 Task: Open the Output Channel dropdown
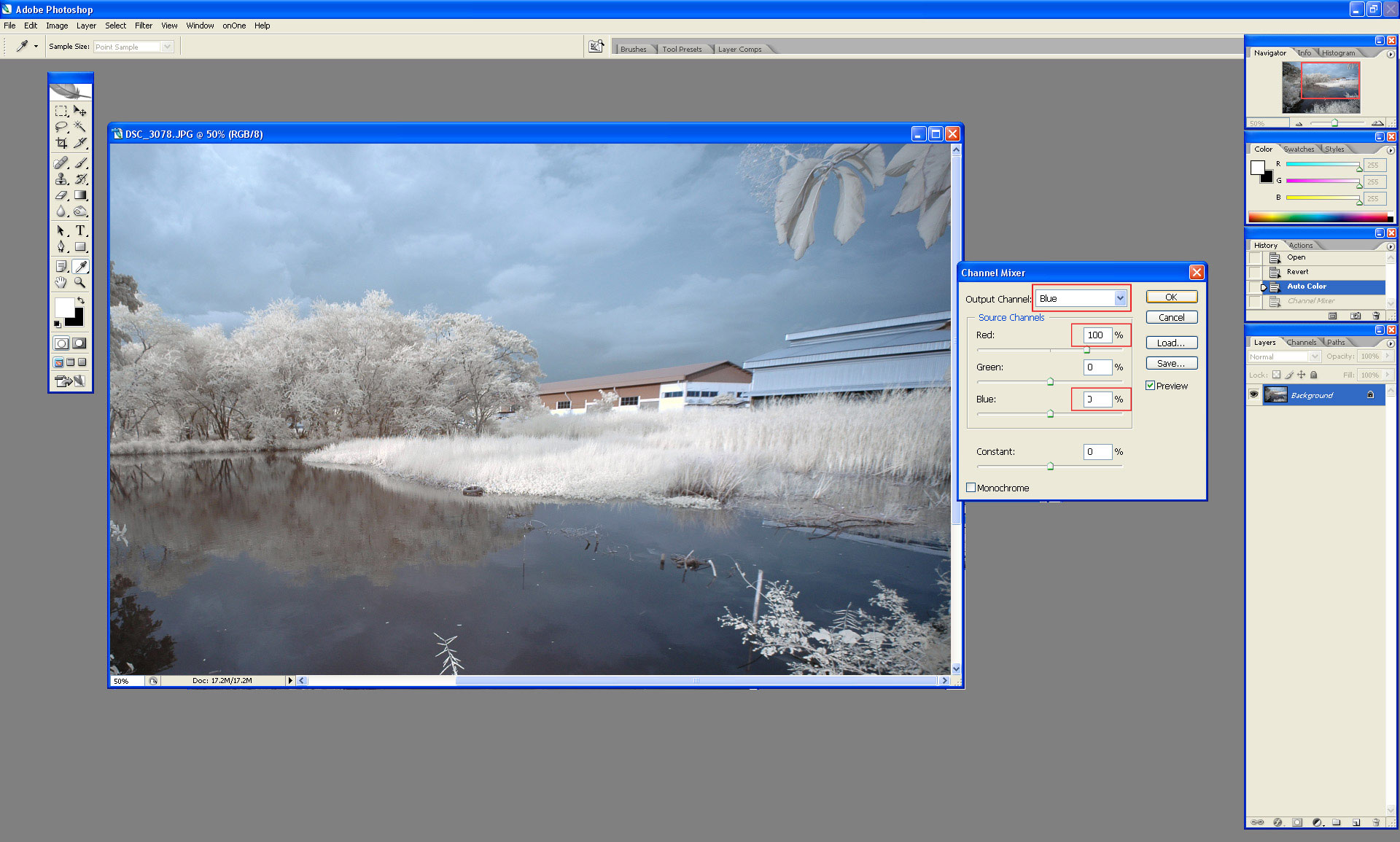click(1119, 298)
